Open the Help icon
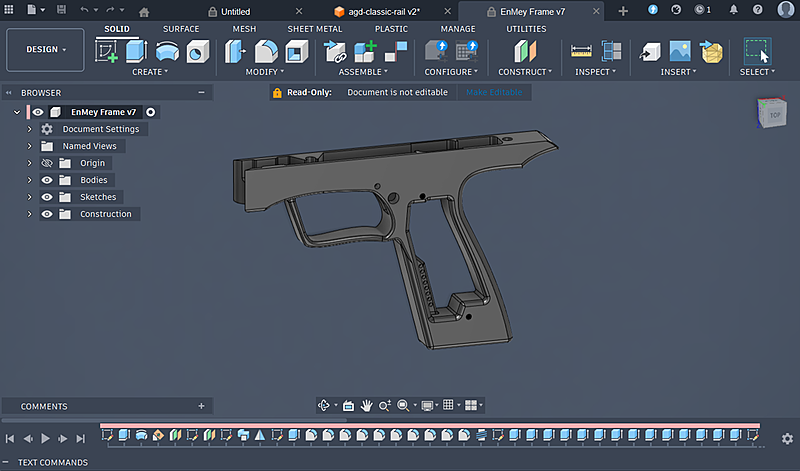The image size is (800, 471). point(758,10)
